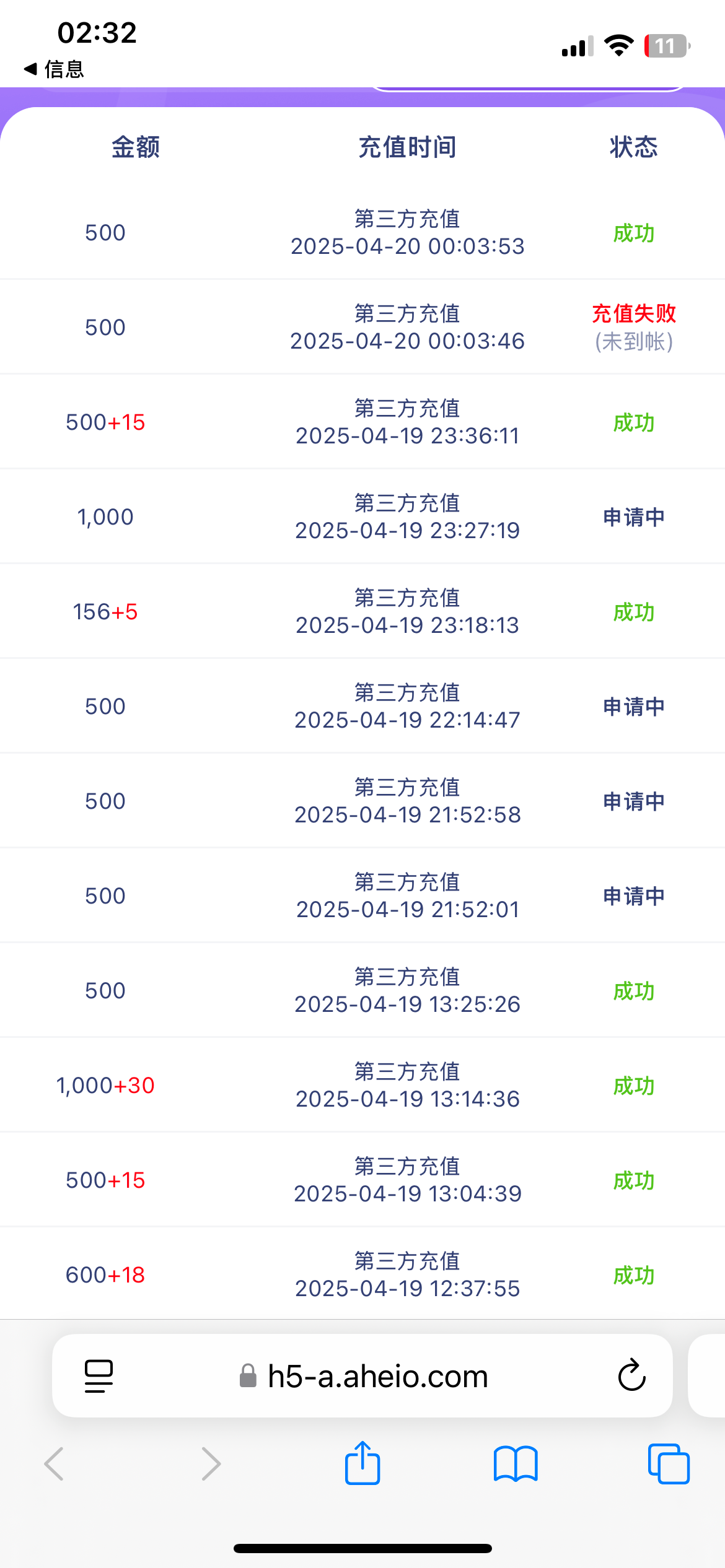This screenshot has width=725, height=1568.
Task: Tap the Safari share icon
Action: point(362,1463)
